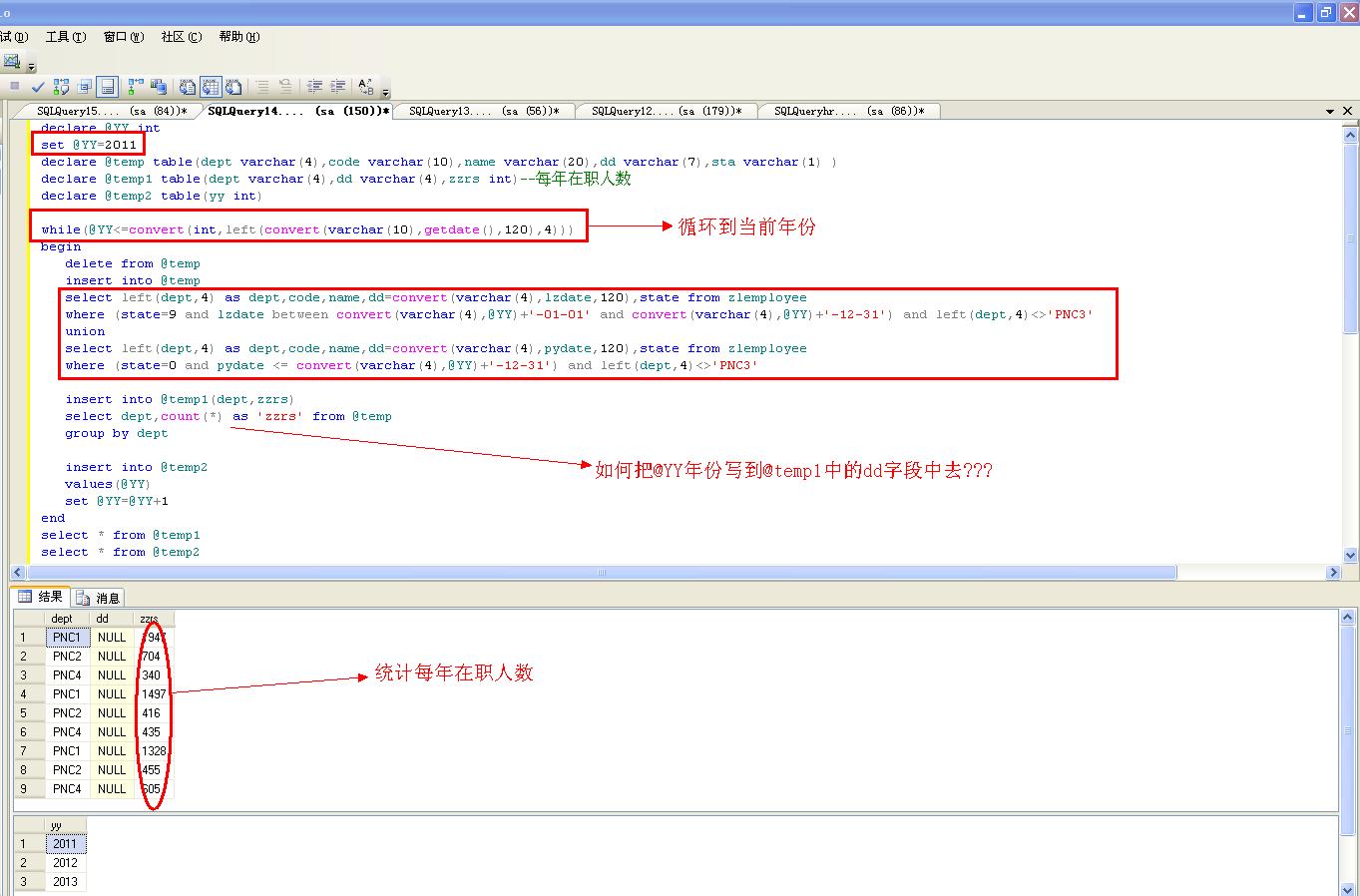The height and width of the screenshot is (896, 1360).
Task: Select the NULL dd cell in row 5
Action: pyautogui.click(x=112, y=713)
